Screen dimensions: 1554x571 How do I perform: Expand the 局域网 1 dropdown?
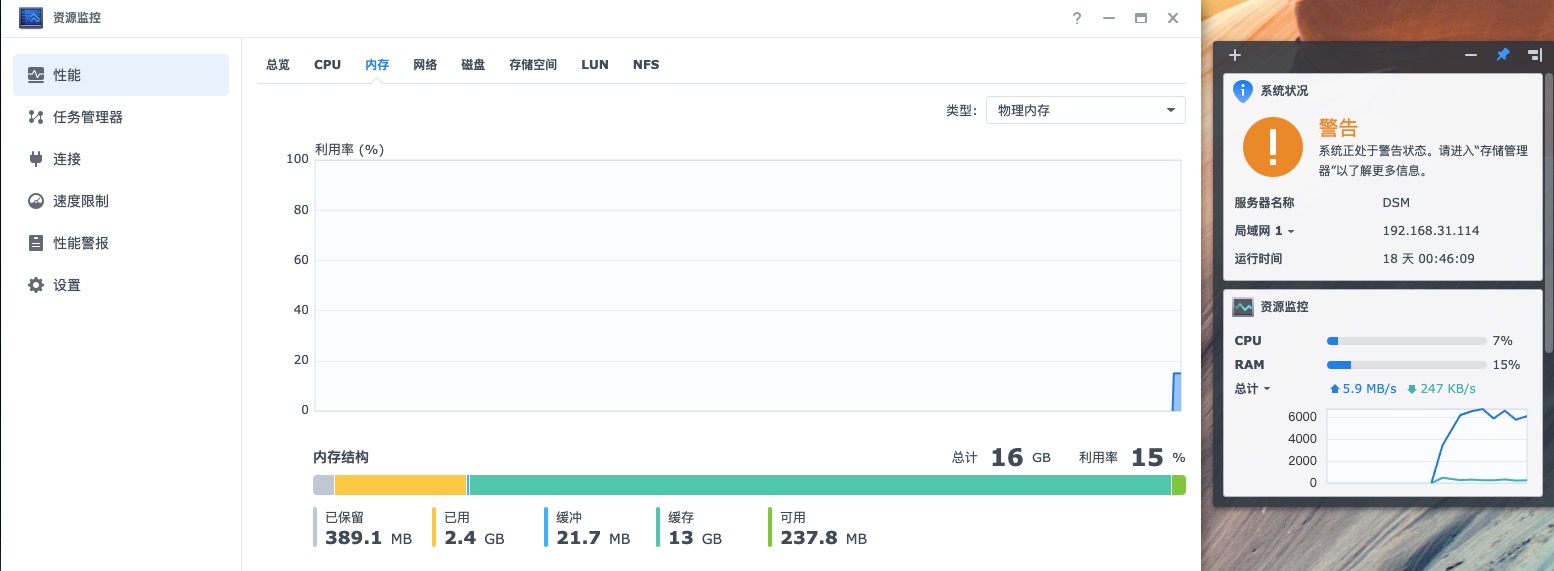(x=1264, y=231)
